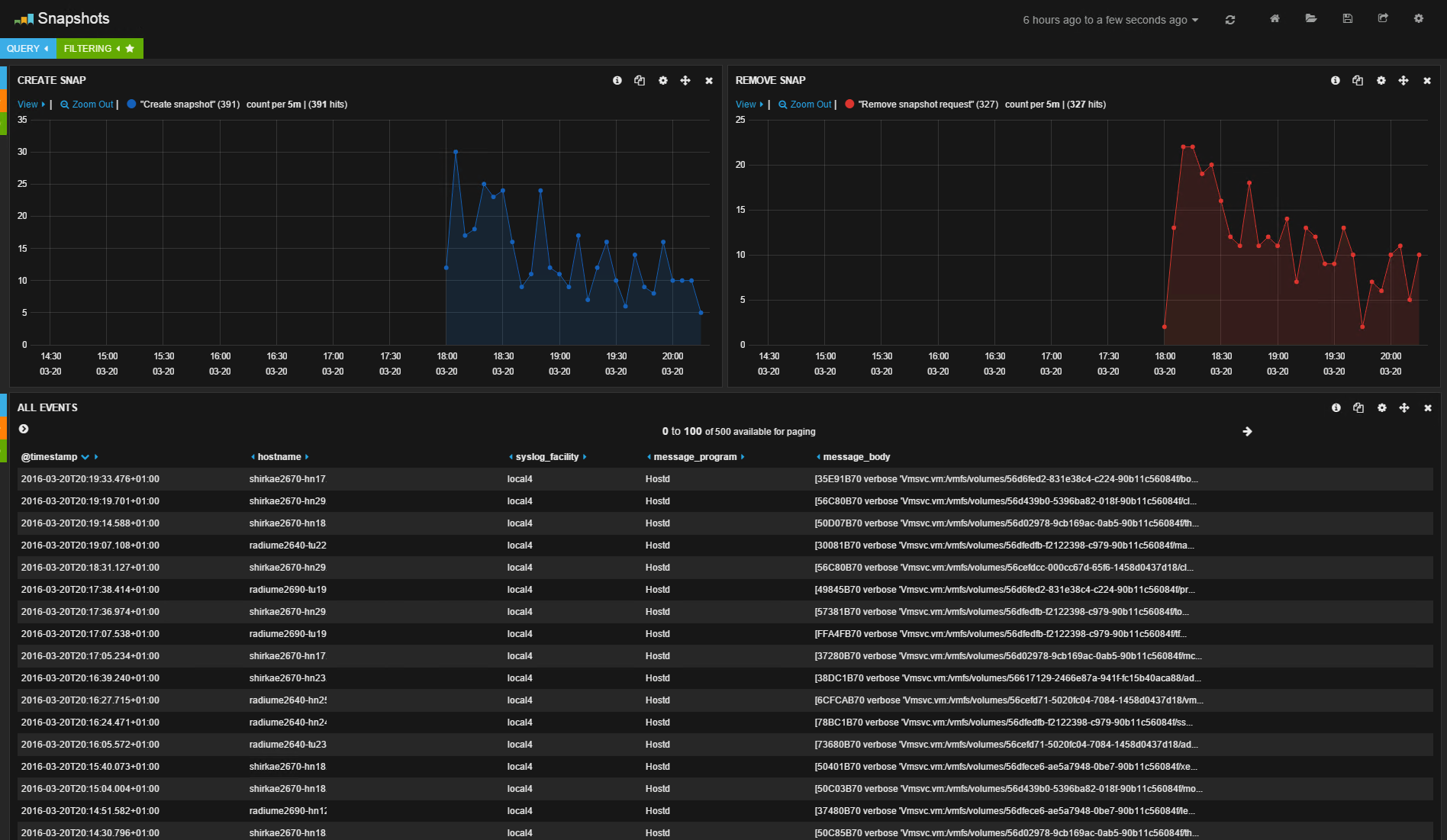1447x840 pixels.
Task: Open the time range picker dropdown
Action: (x=1110, y=20)
